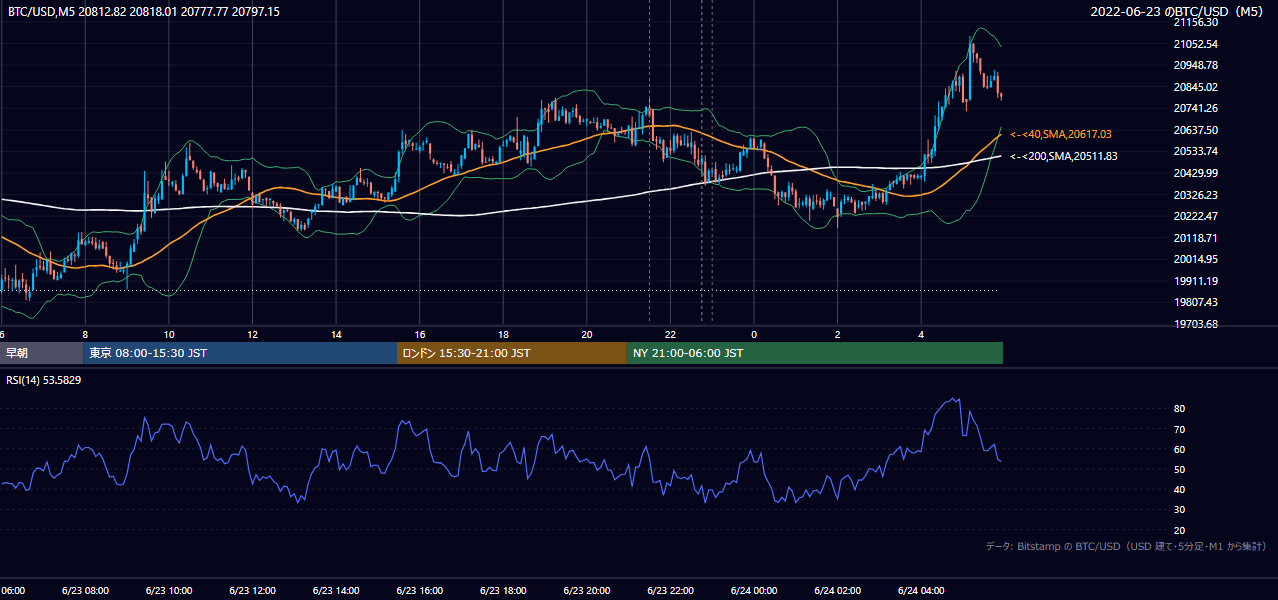
Task: Click price axis value 20845.02
Action: point(1195,87)
